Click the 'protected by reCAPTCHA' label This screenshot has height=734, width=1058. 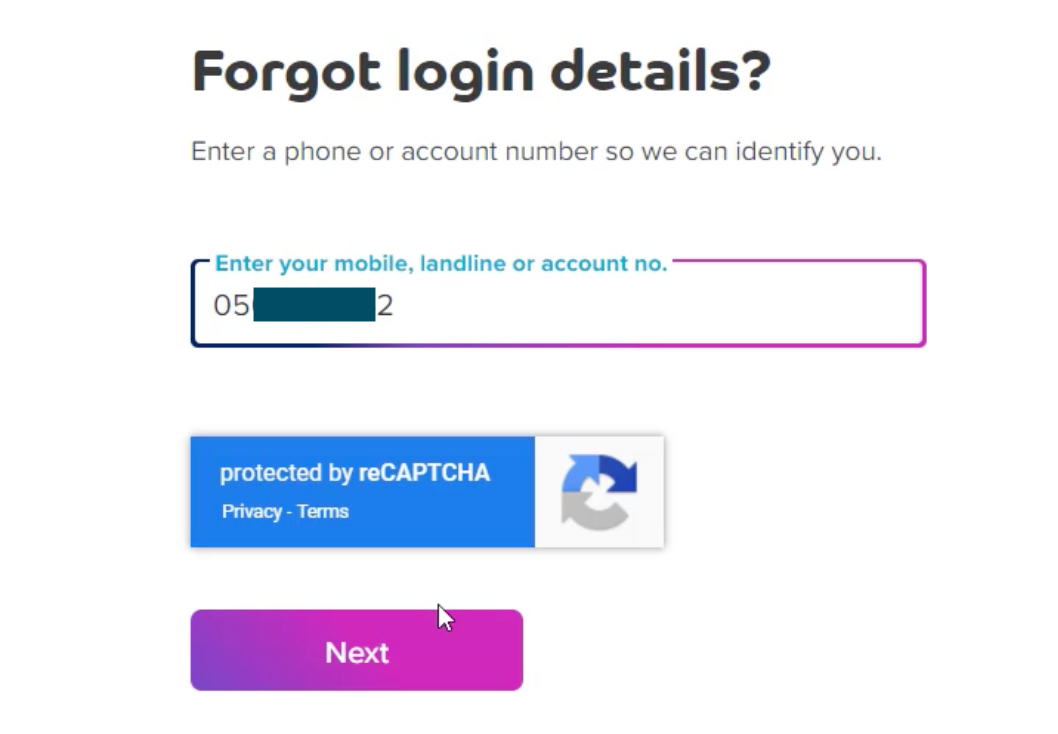[x=354, y=473]
